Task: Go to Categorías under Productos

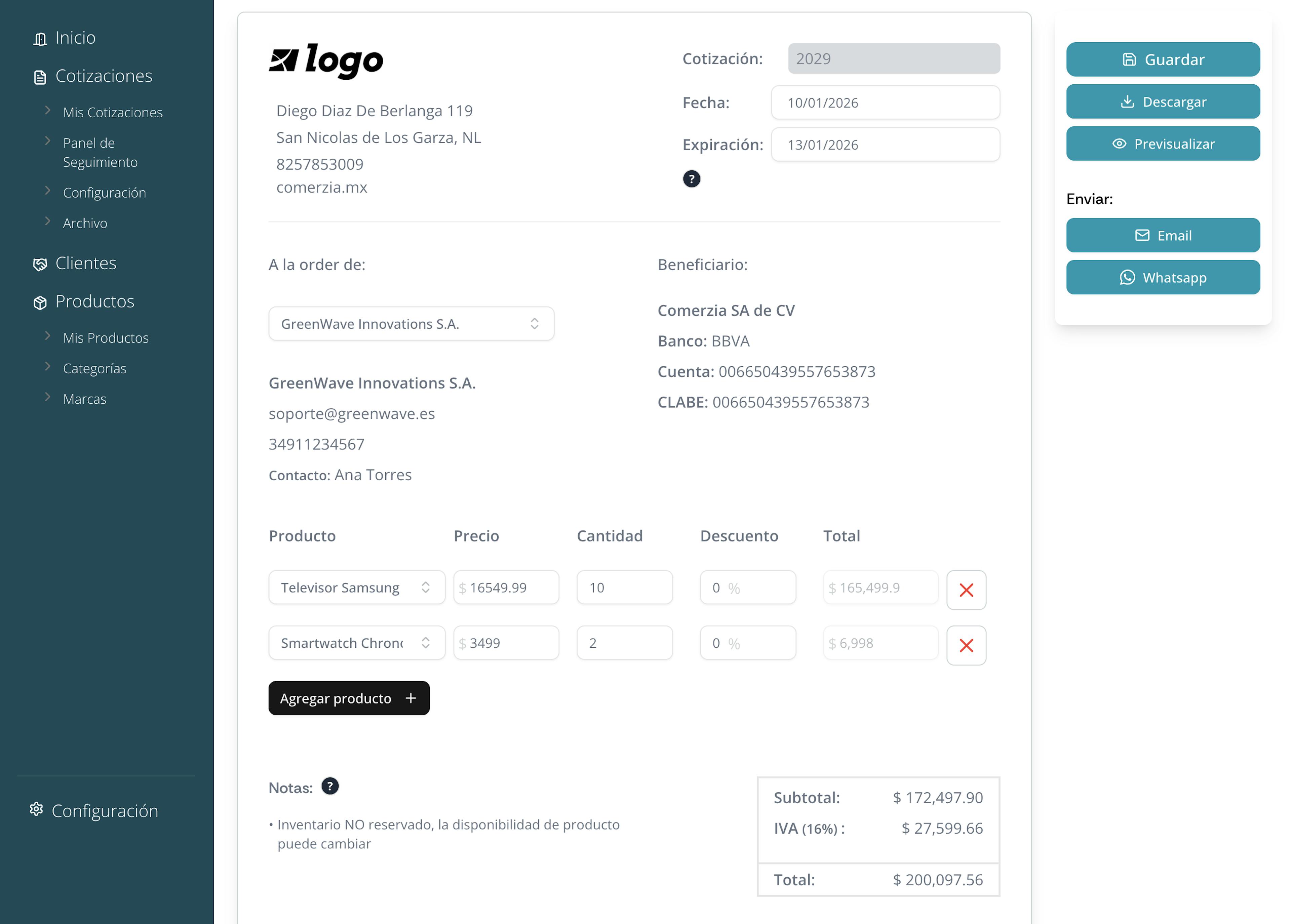Action: [94, 368]
